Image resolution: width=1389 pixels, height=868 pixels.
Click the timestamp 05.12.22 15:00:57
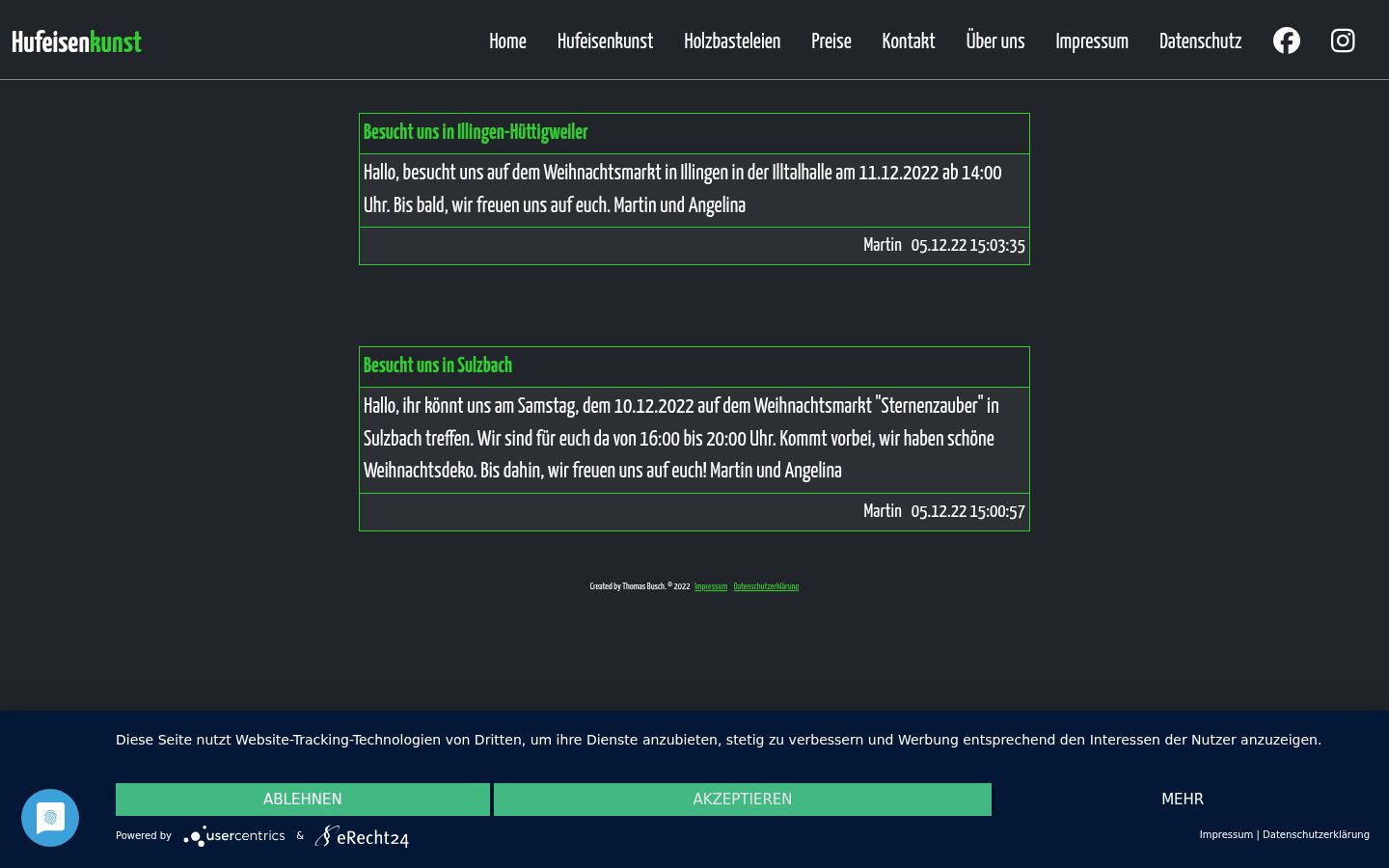pos(967,512)
